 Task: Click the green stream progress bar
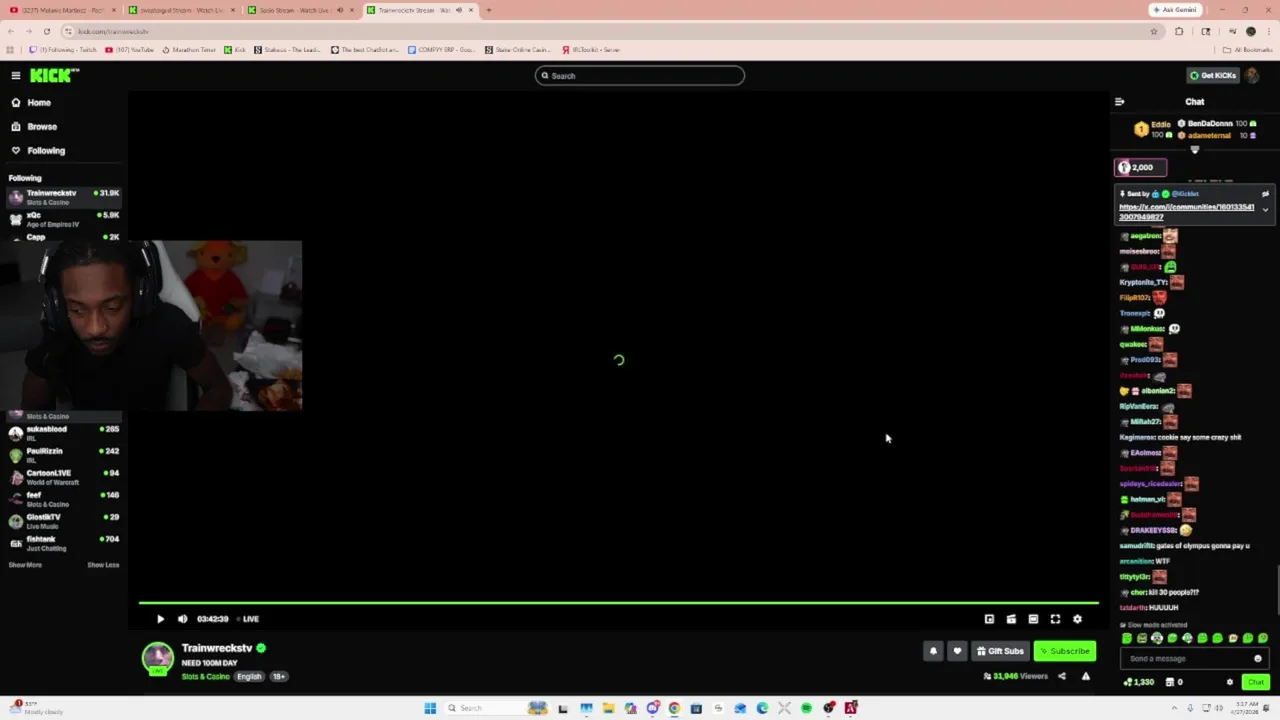point(618,603)
